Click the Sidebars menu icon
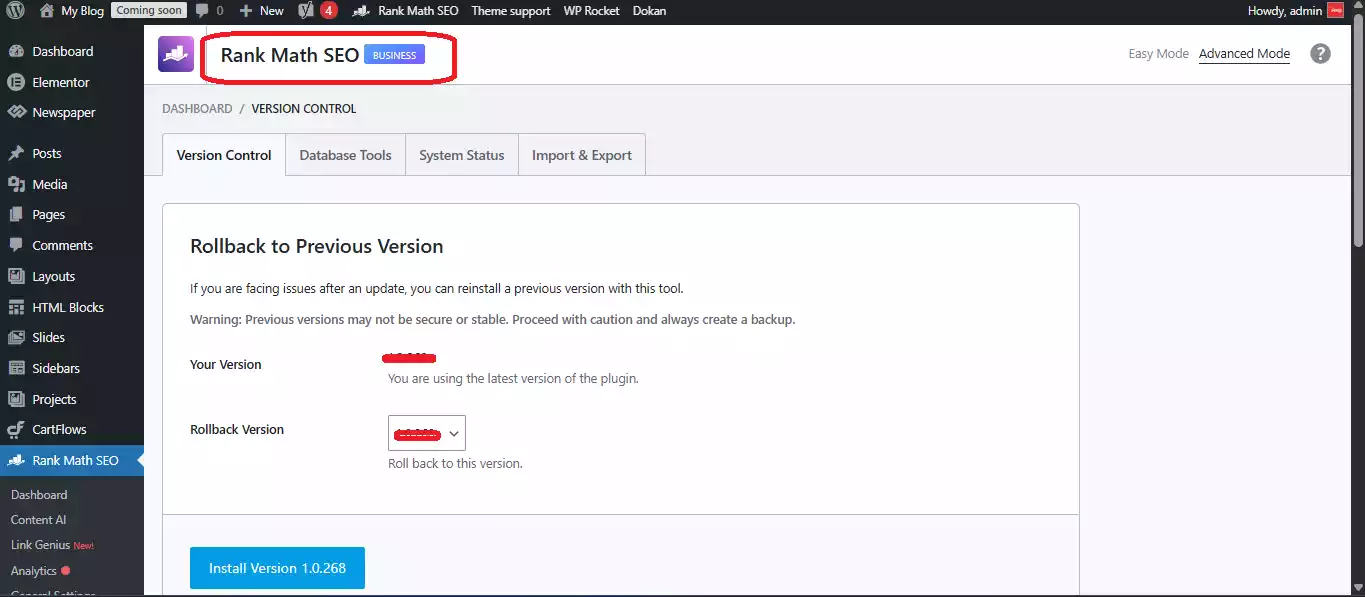Screen dimensions: 1365x597 (x=16, y=368)
